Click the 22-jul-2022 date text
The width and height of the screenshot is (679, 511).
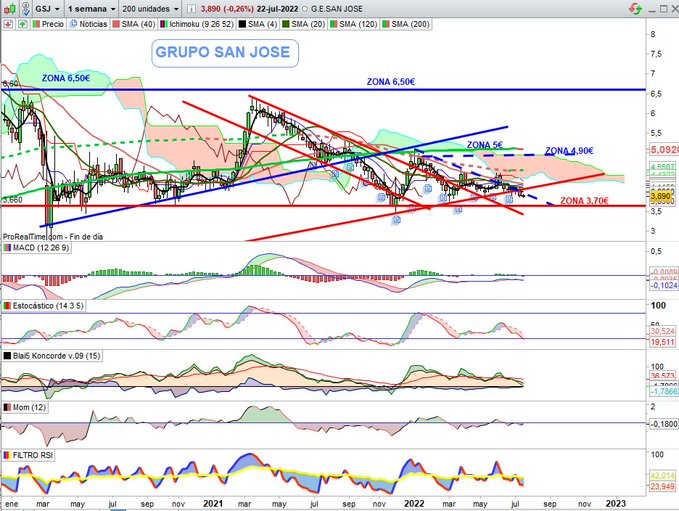click(x=277, y=9)
